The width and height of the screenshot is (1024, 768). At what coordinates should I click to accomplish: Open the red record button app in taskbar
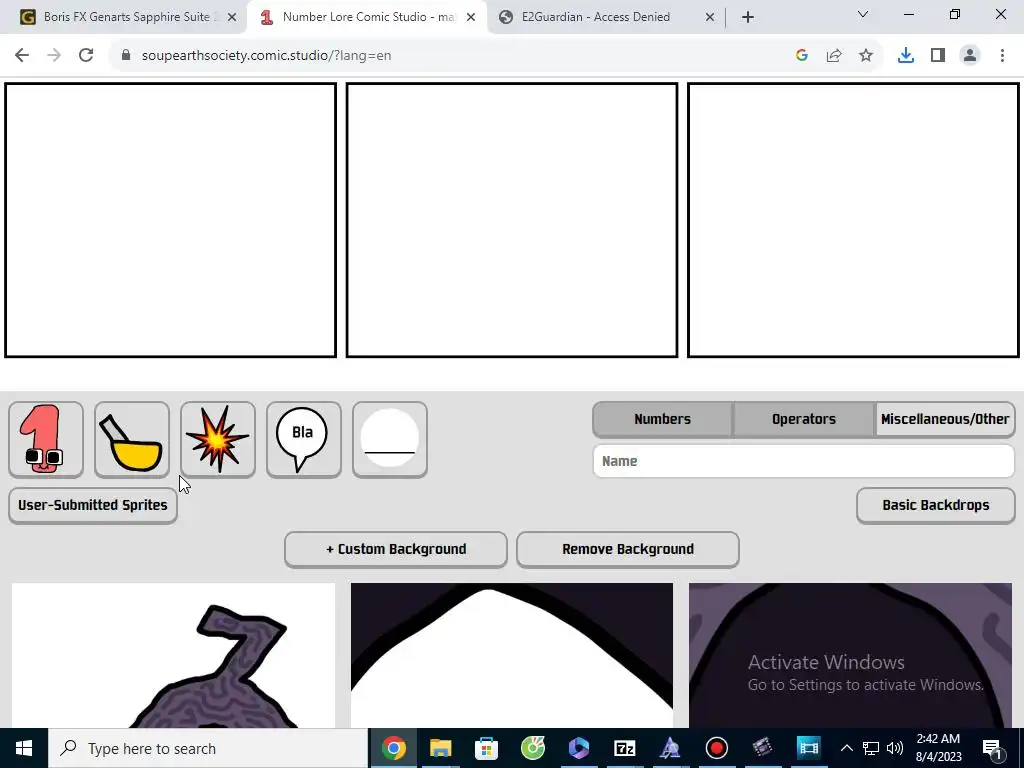(x=717, y=748)
